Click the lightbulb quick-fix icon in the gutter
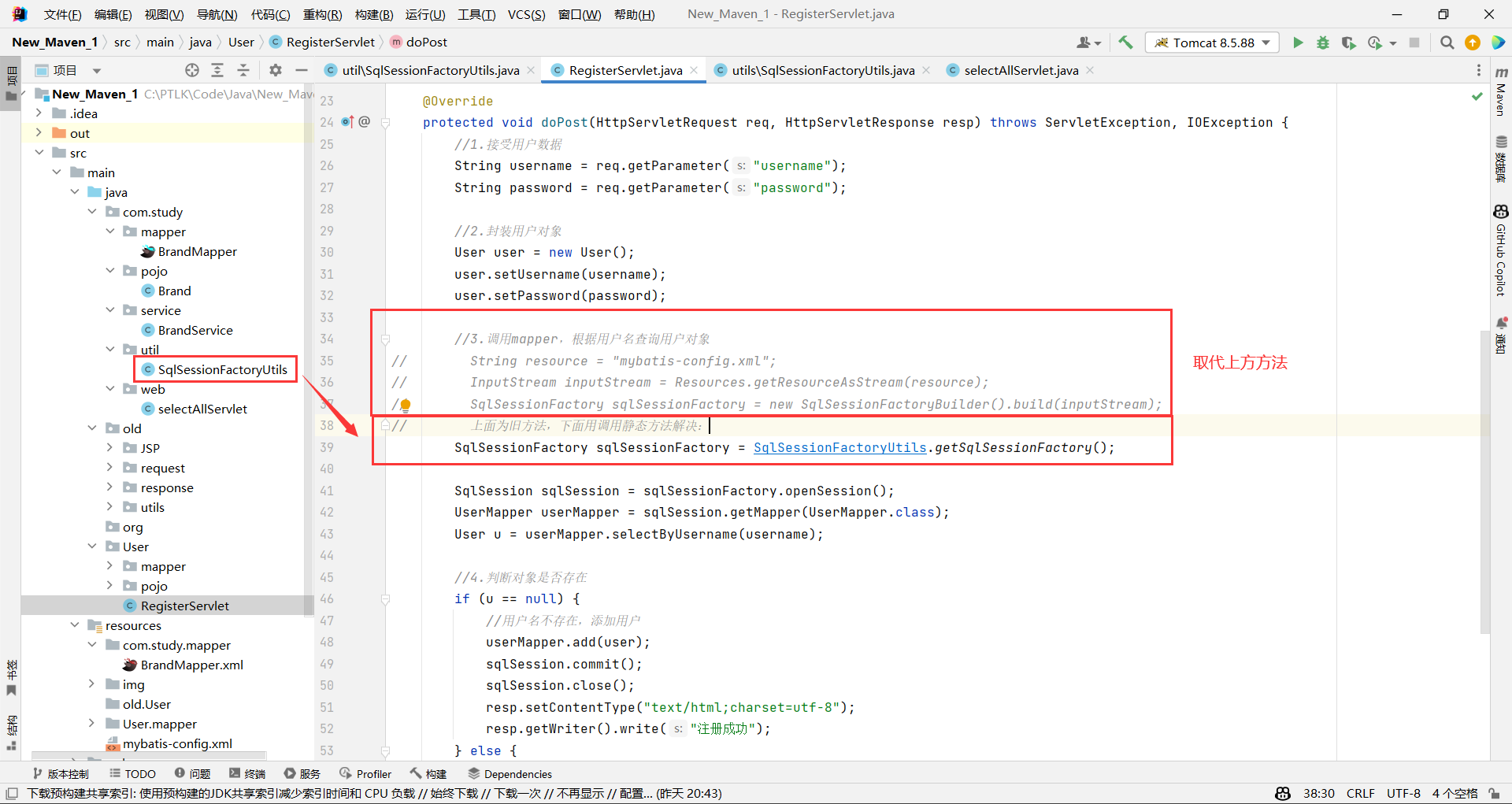This screenshot has width=1512, height=804. click(405, 405)
